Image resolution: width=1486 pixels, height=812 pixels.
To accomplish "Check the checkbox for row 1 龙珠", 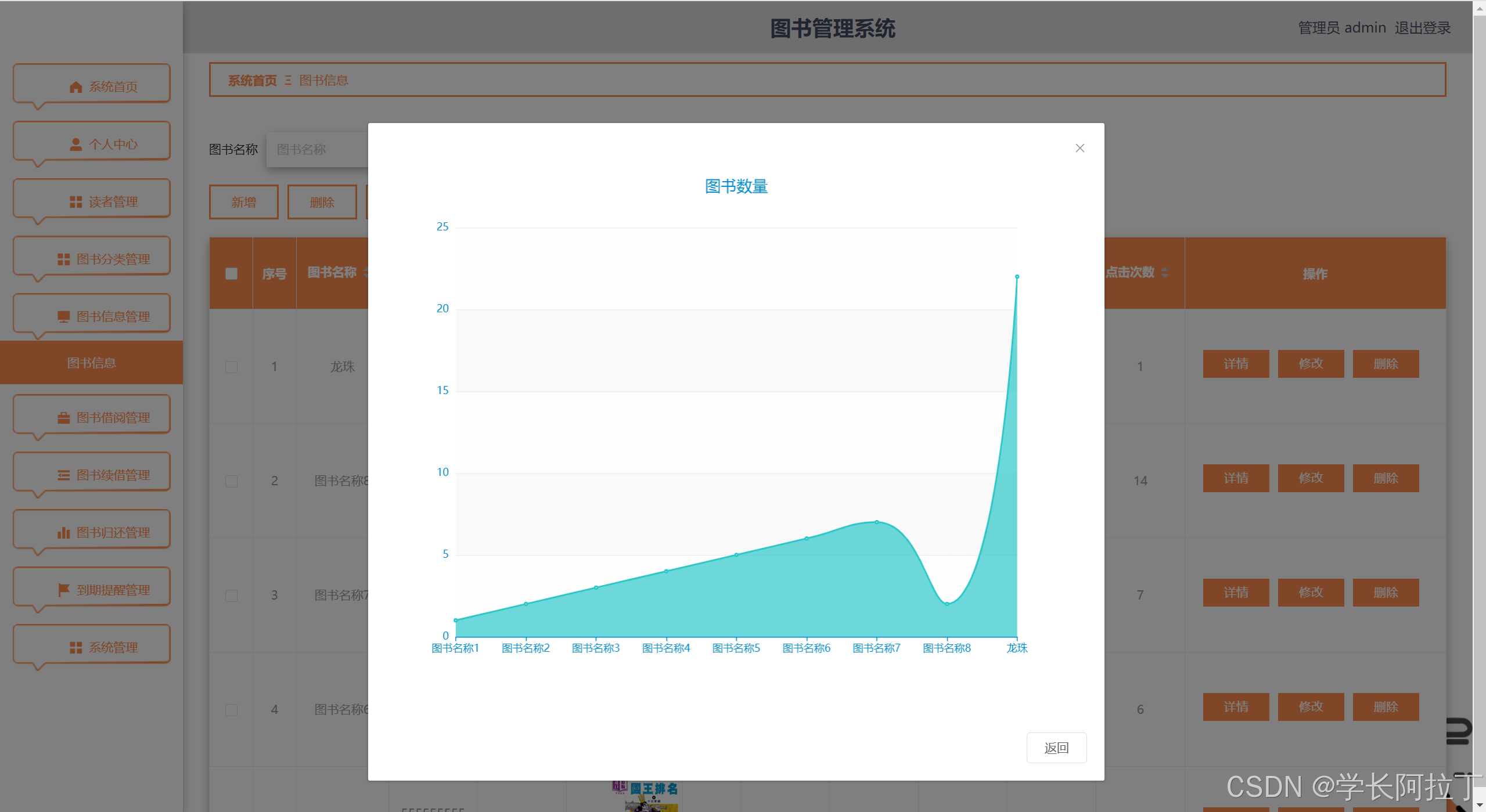I will coord(231,366).
